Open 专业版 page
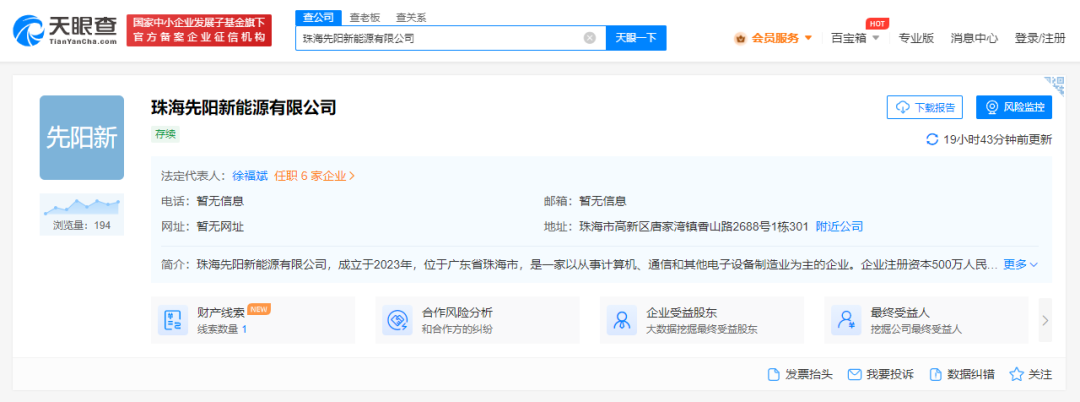This screenshot has height=402, width=1080. point(916,38)
